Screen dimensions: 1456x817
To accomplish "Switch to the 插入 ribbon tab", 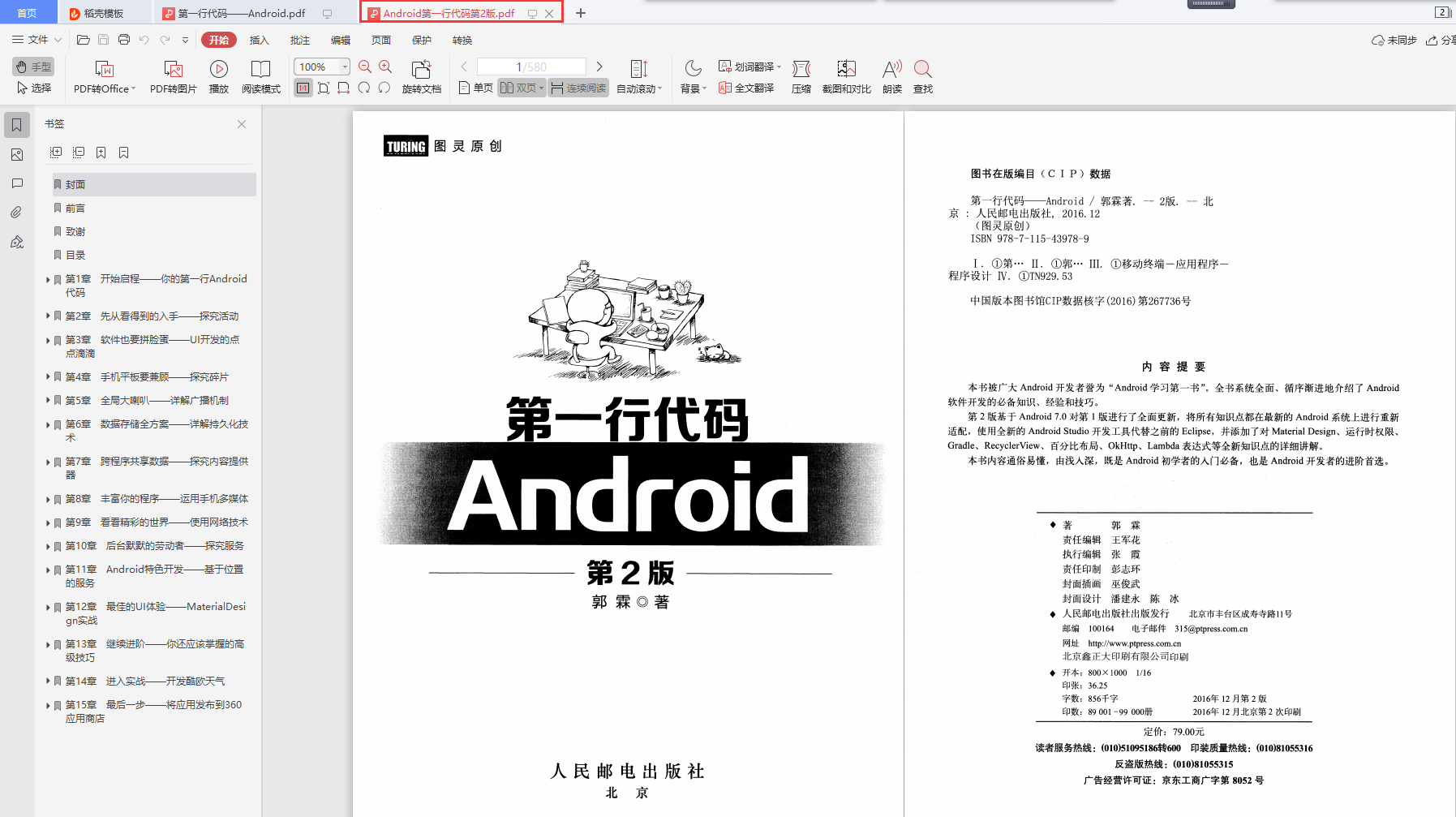I will point(259,40).
